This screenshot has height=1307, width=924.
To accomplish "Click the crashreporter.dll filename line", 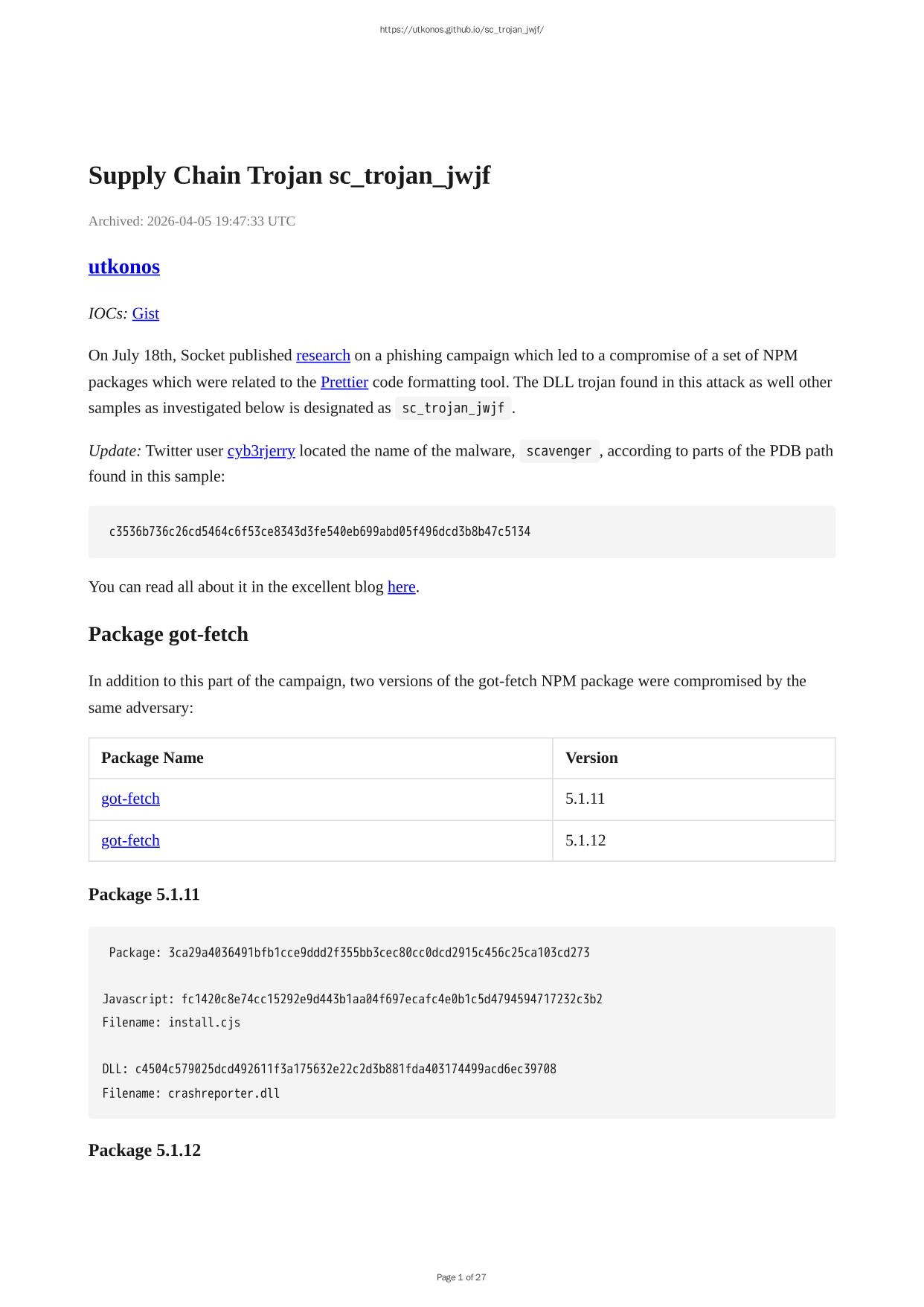I will pyautogui.click(x=190, y=1093).
